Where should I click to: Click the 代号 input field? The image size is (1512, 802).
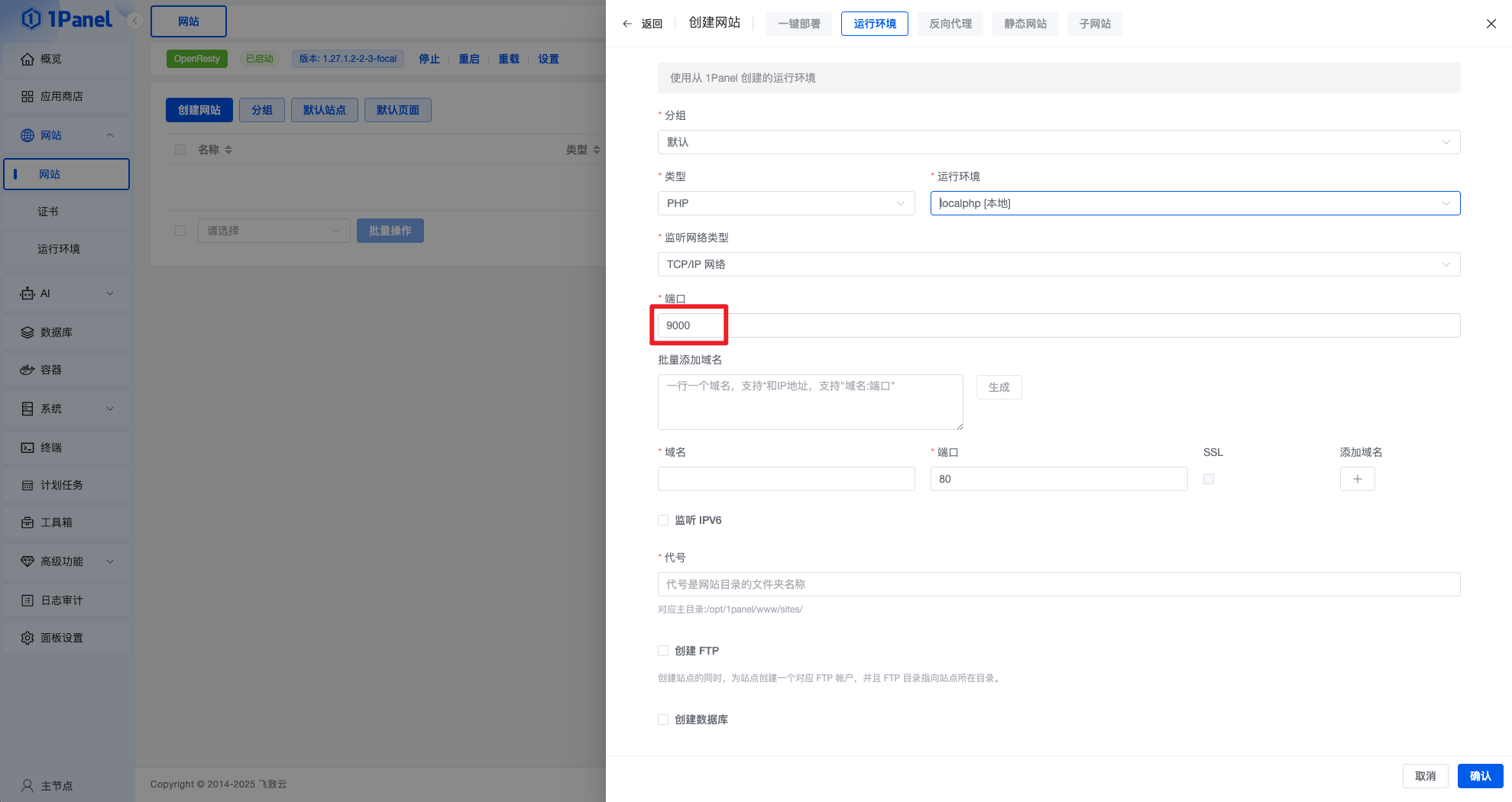(x=1058, y=584)
